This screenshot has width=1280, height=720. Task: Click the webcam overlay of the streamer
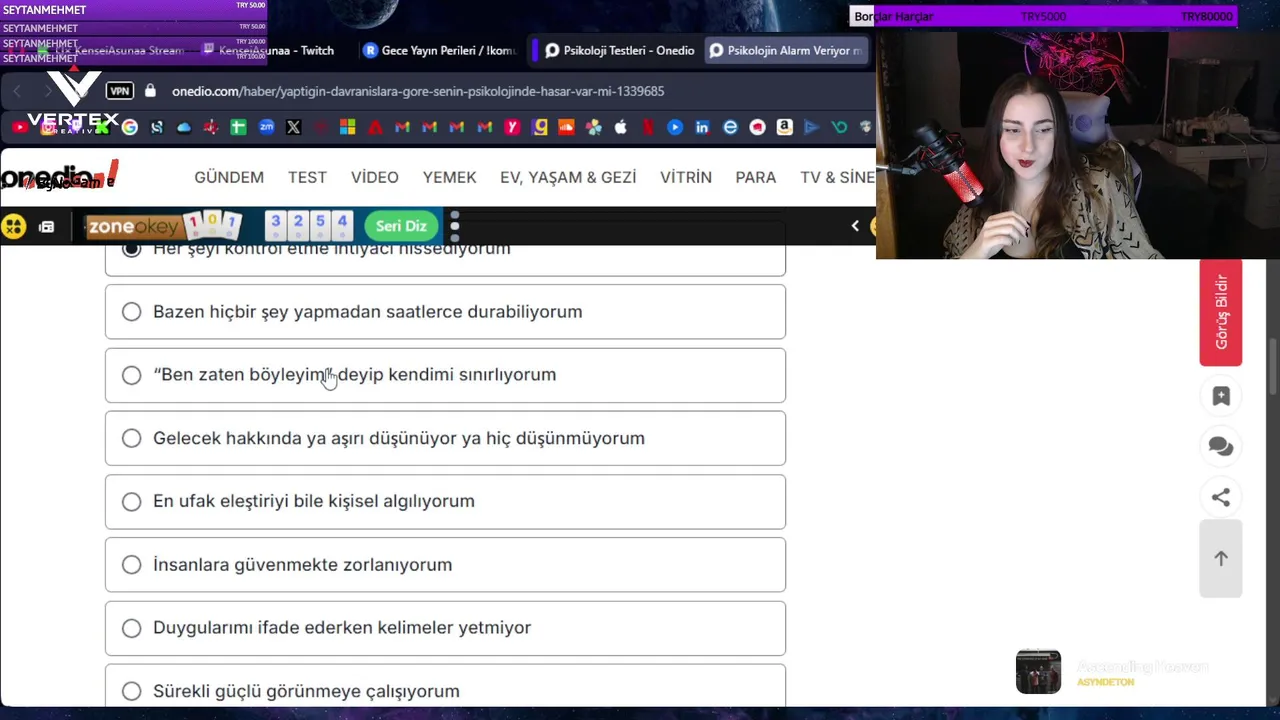1077,145
